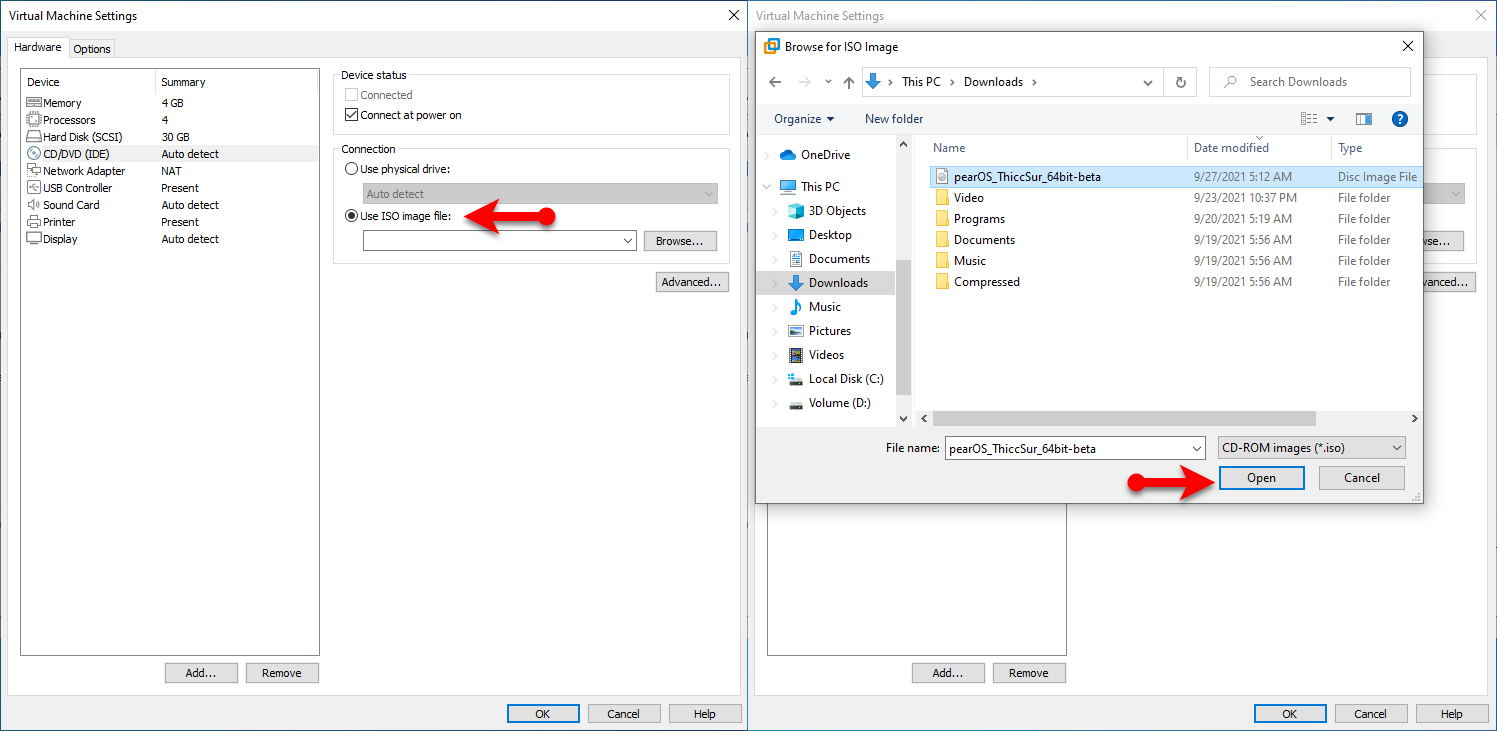Select the Sound Card device icon
Image resolution: width=1497 pixels, height=731 pixels.
pos(34,205)
